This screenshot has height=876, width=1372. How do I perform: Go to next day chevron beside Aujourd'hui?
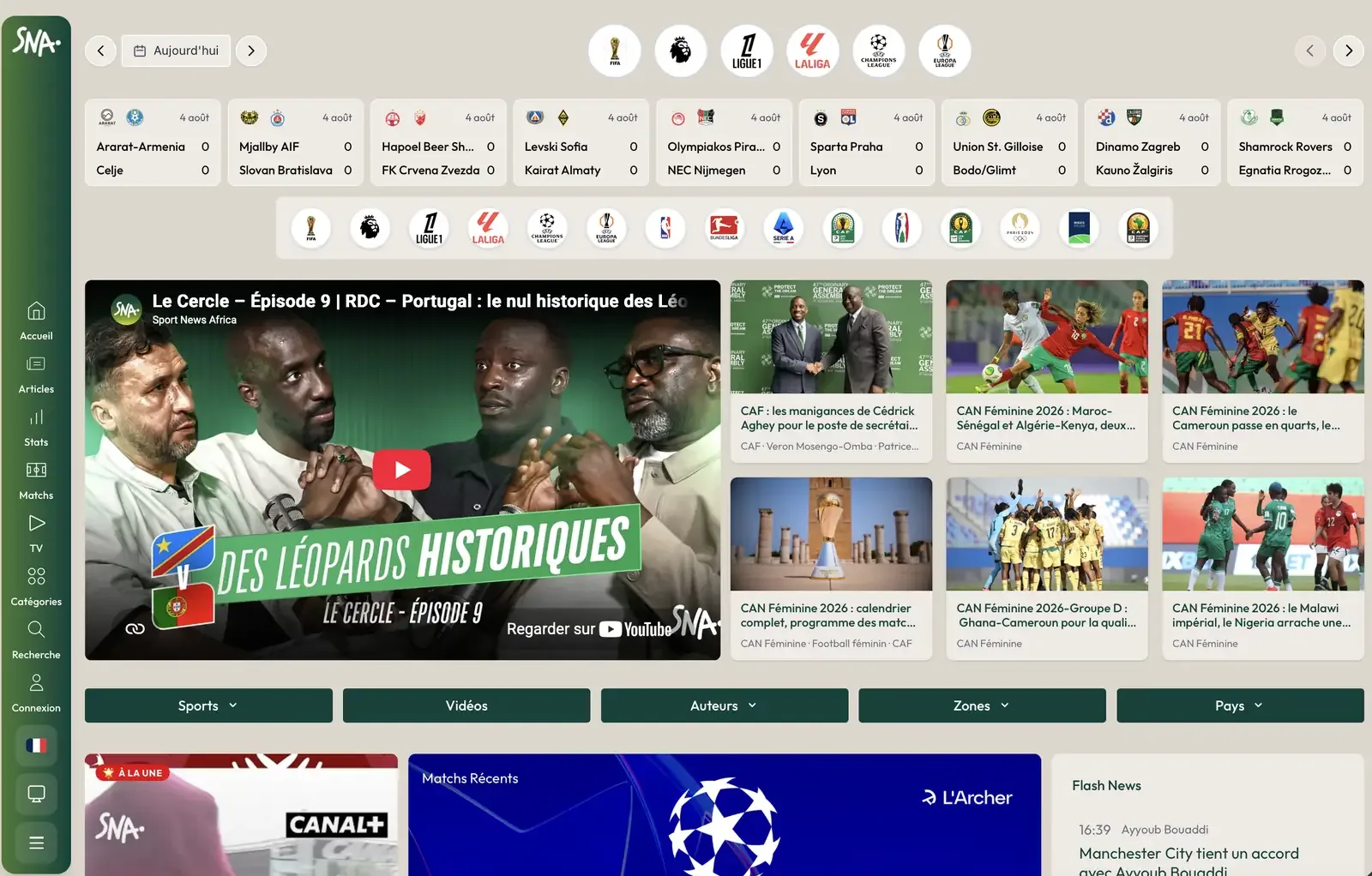251,51
